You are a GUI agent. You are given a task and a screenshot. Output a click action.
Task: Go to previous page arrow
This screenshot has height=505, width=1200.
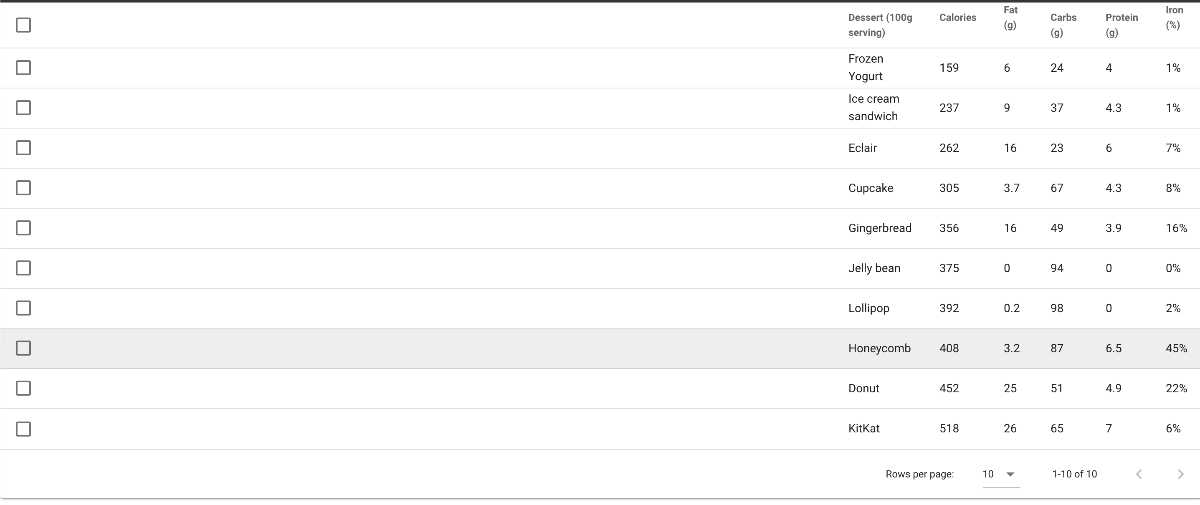pyautogui.click(x=1138, y=474)
